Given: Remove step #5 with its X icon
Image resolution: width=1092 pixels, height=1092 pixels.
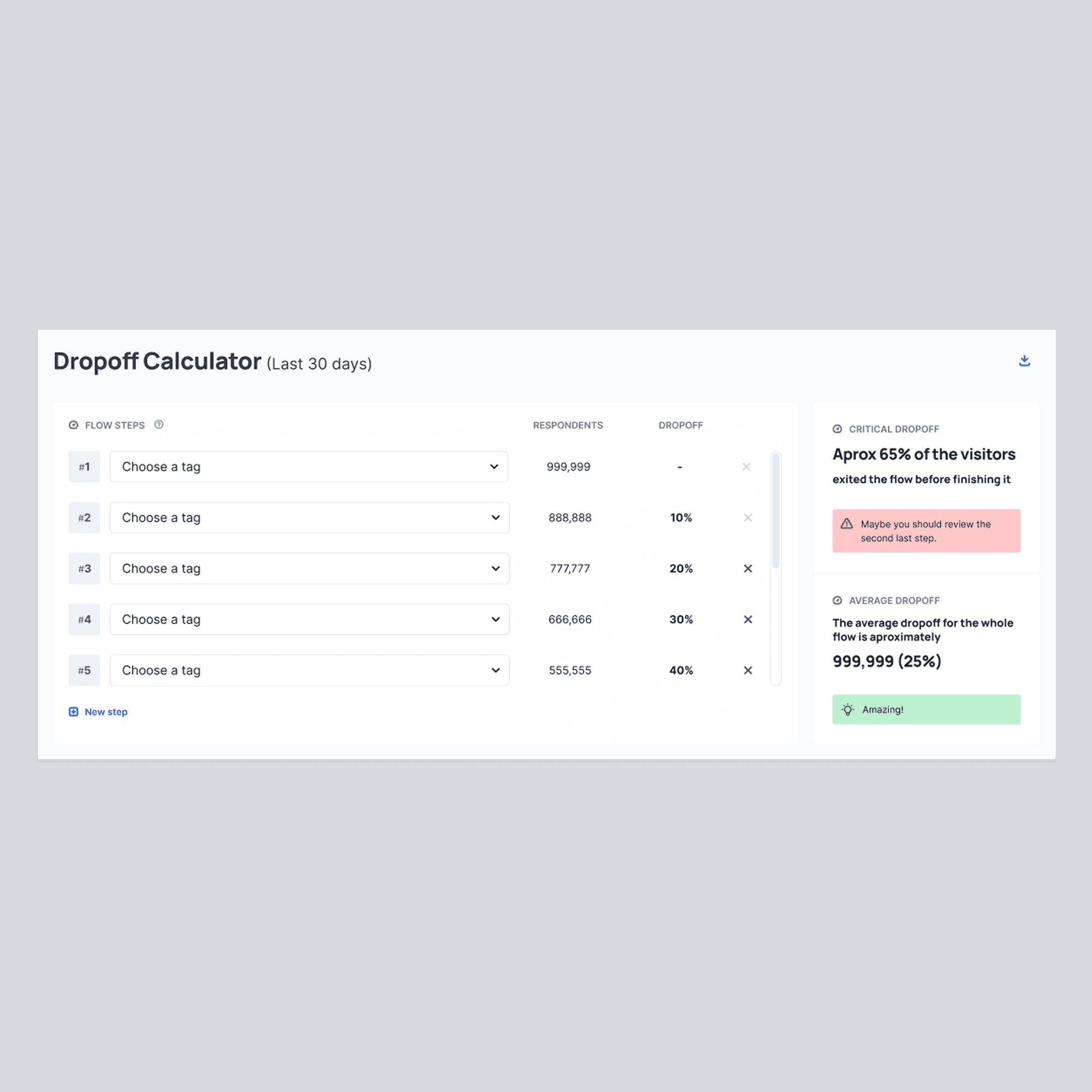Looking at the screenshot, I should point(747,670).
